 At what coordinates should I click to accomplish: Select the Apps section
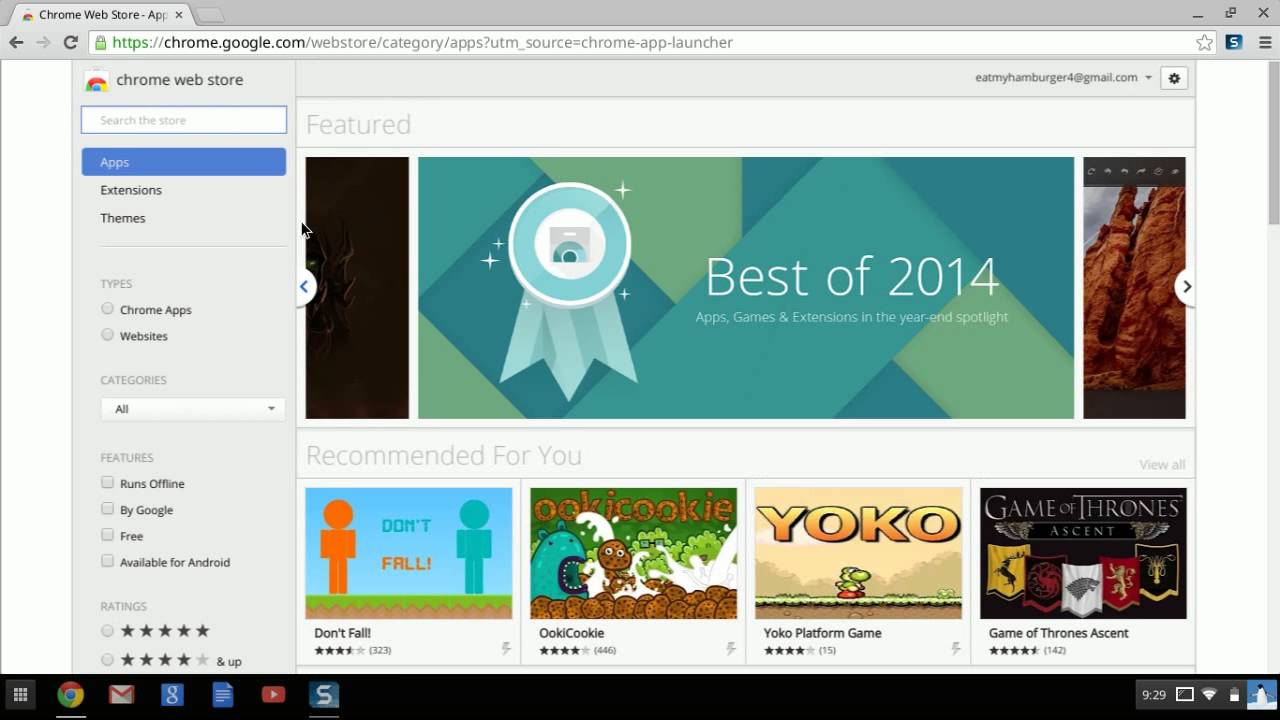point(184,162)
